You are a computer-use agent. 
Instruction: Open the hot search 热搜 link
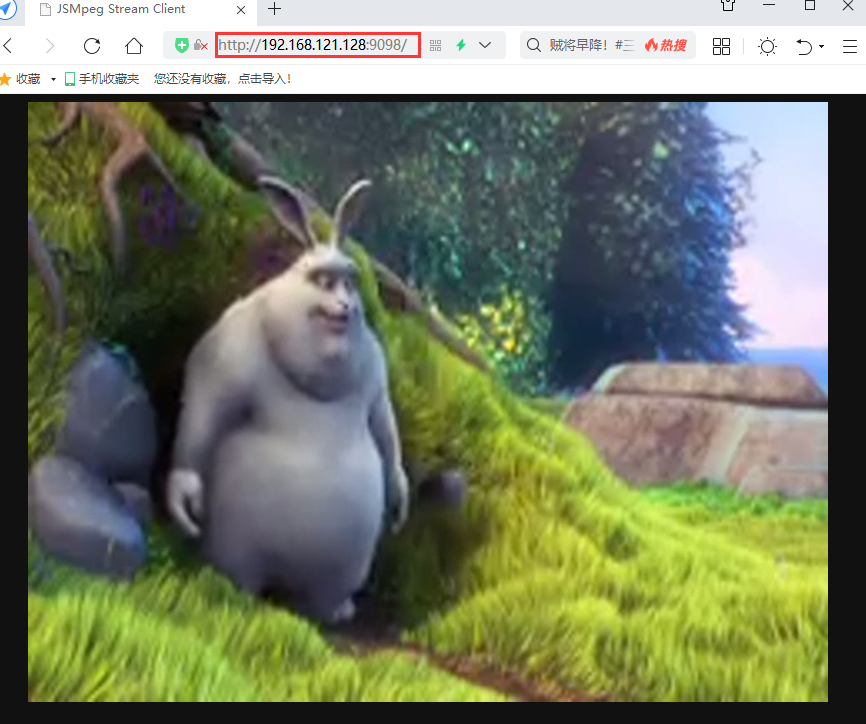pyautogui.click(x=666, y=45)
